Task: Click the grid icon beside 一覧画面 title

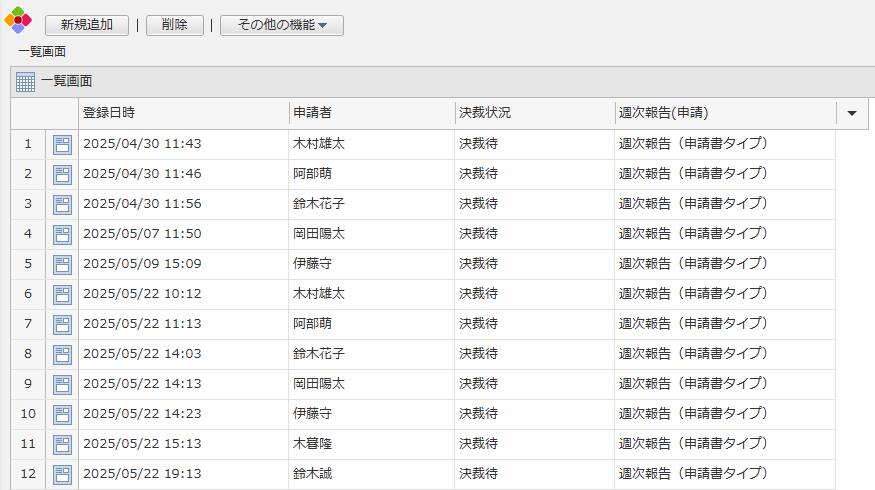Action: point(25,82)
